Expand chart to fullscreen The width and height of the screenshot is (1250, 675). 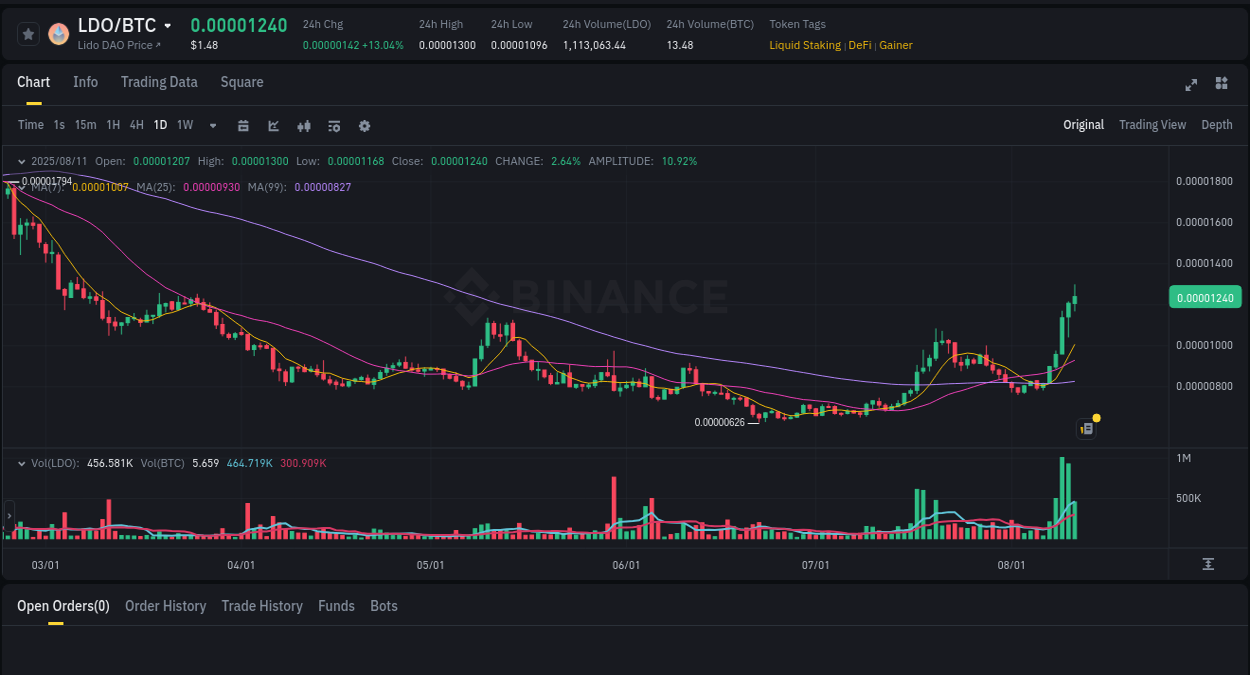[1190, 85]
